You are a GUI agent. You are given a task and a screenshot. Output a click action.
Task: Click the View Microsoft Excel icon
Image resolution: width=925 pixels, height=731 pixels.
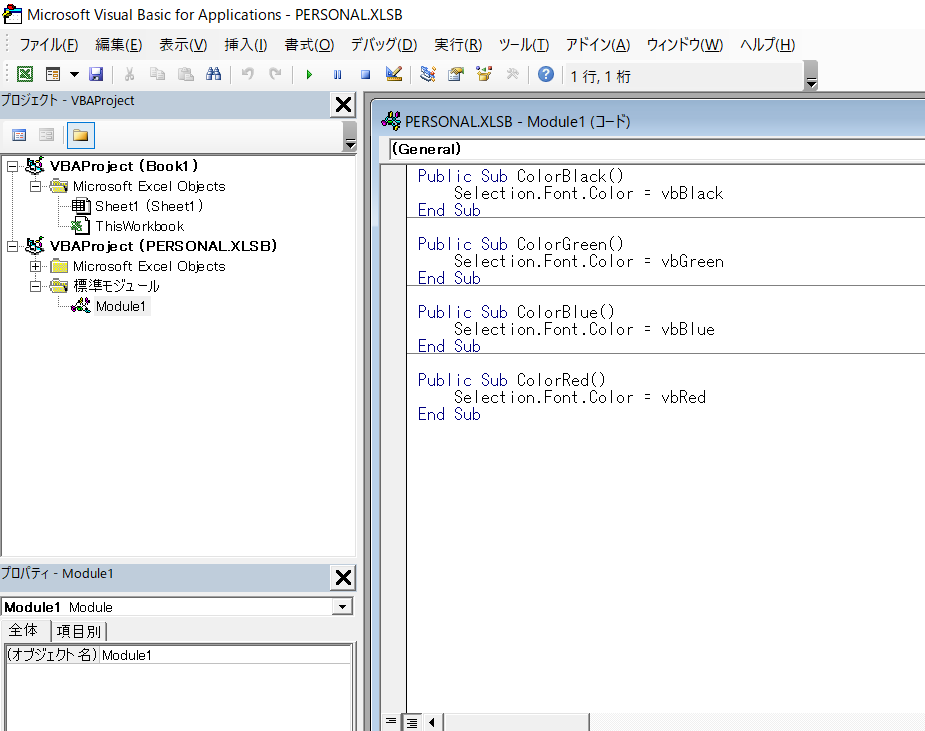25,75
